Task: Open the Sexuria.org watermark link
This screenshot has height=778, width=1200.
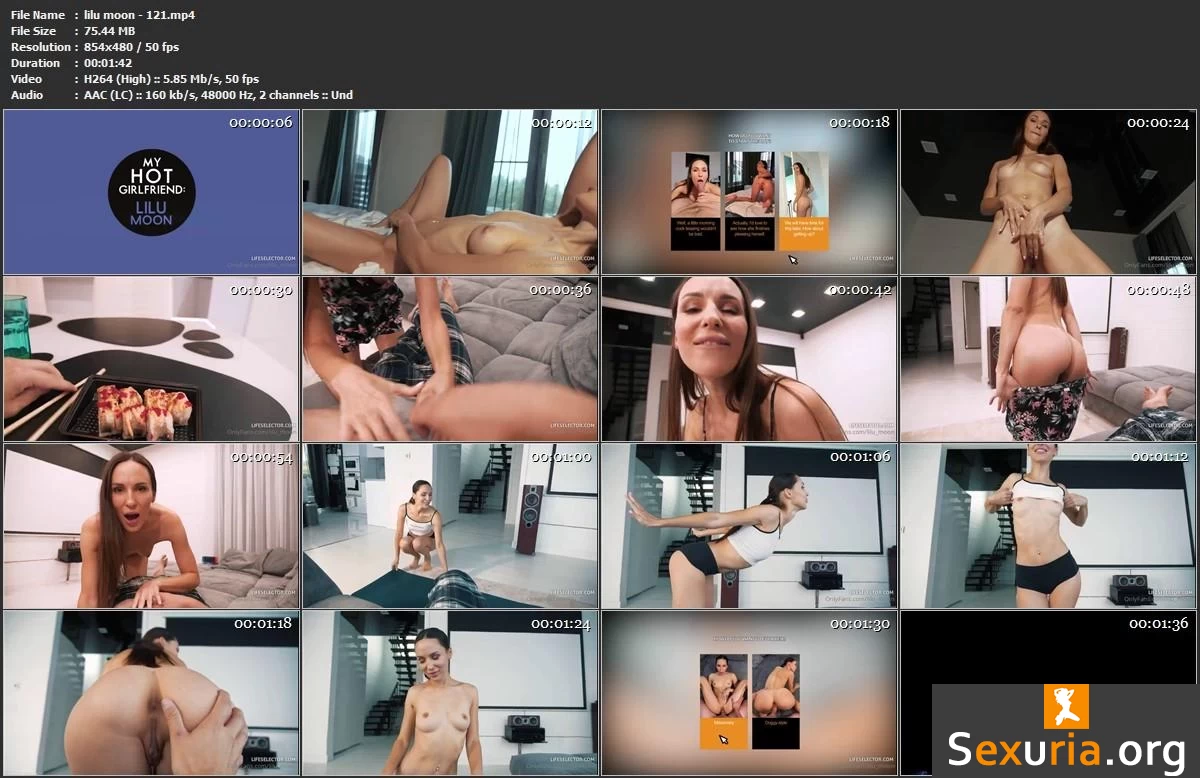Action: (x=1066, y=749)
